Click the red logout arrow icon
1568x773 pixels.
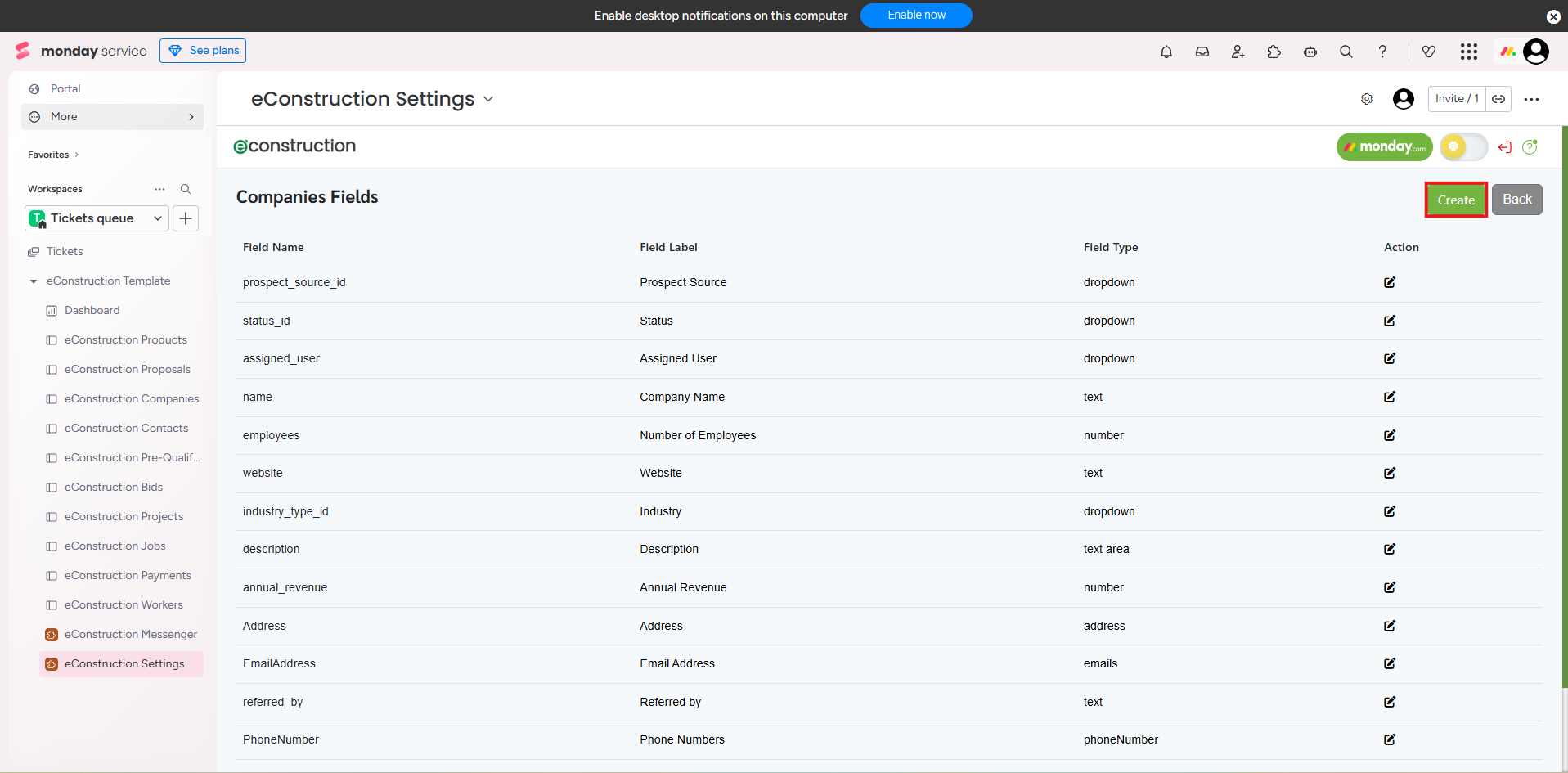point(1504,147)
